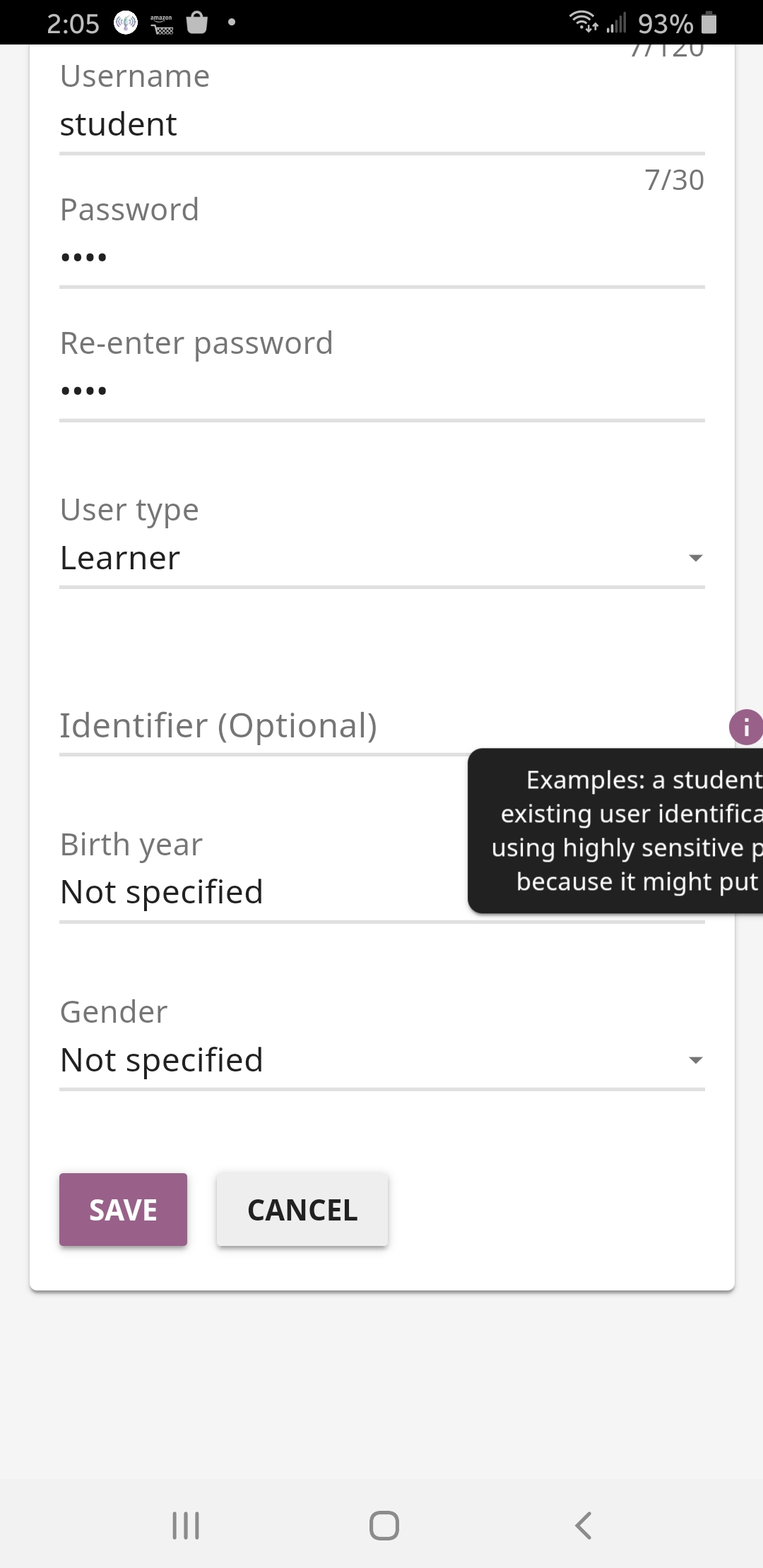Image resolution: width=763 pixels, height=1568 pixels.
Task: Tap the back navigation button
Action: click(582, 1524)
